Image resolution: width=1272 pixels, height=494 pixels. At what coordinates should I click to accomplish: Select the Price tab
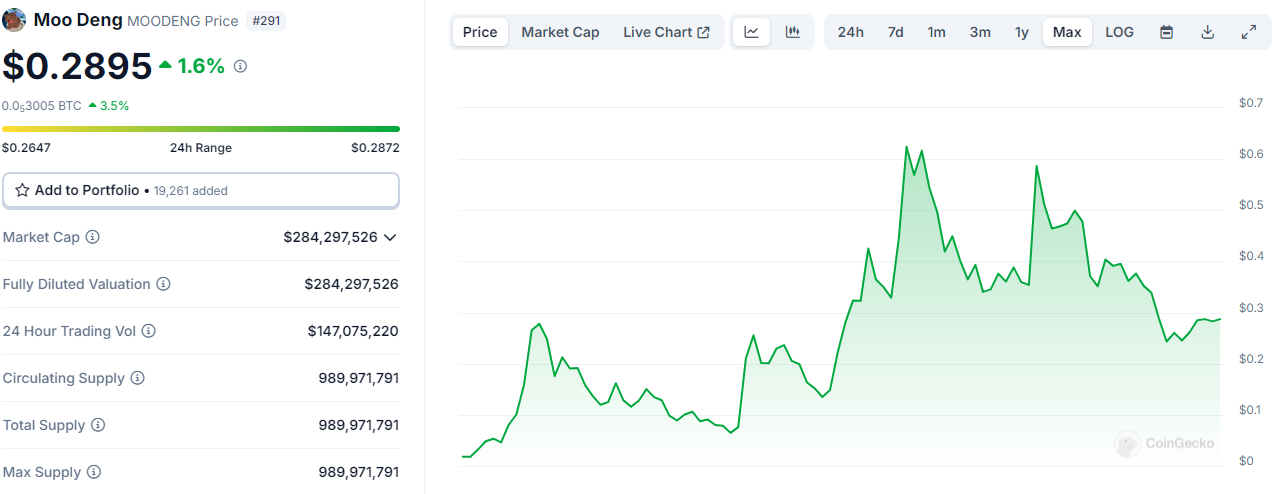click(x=480, y=32)
